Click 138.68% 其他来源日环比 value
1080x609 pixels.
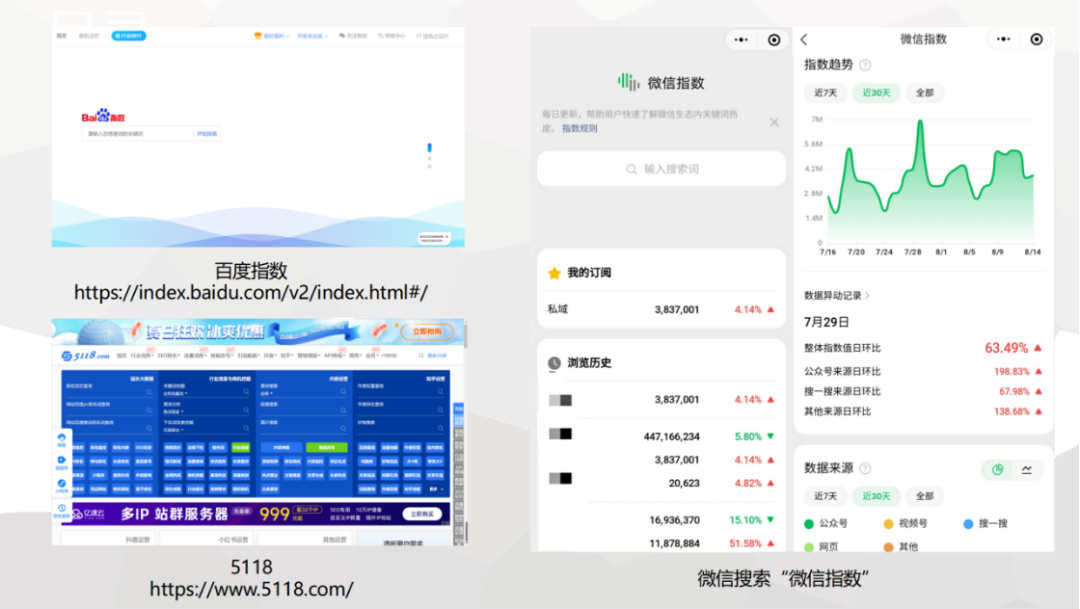(x=1011, y=411)
